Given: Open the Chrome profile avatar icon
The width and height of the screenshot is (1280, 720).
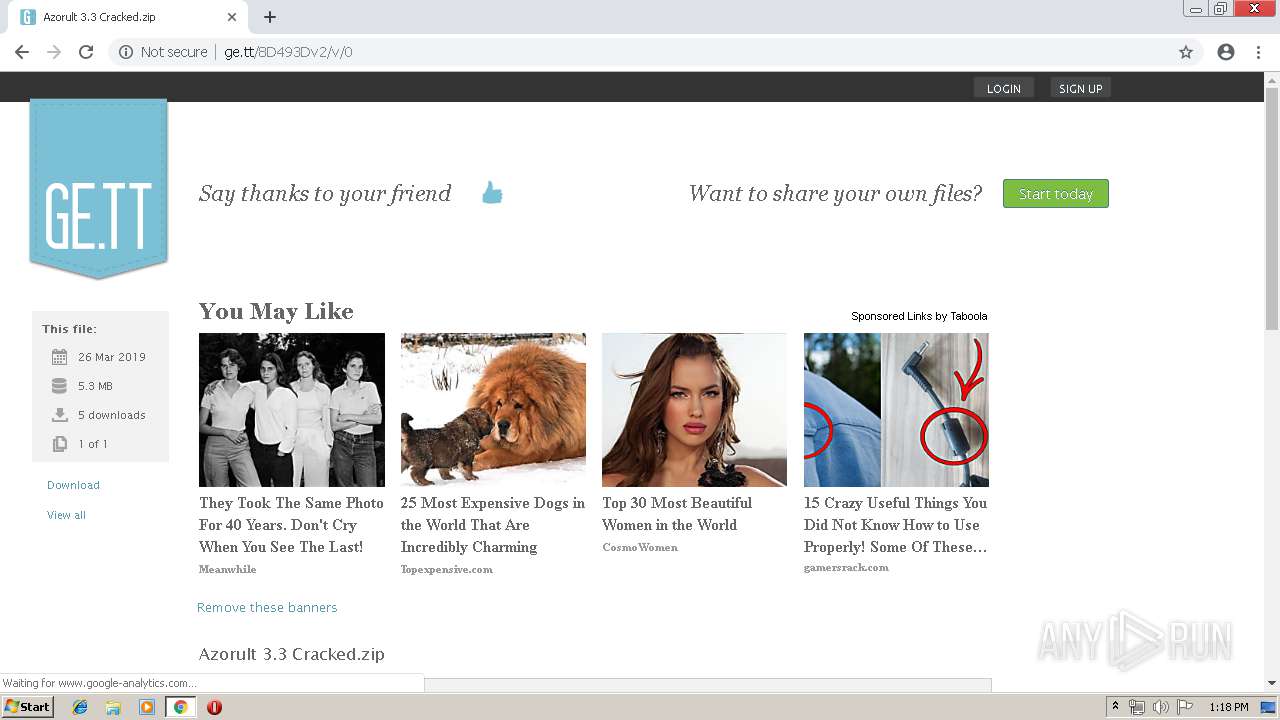Looking at the screenshot, I should (x=1226, y=52).
